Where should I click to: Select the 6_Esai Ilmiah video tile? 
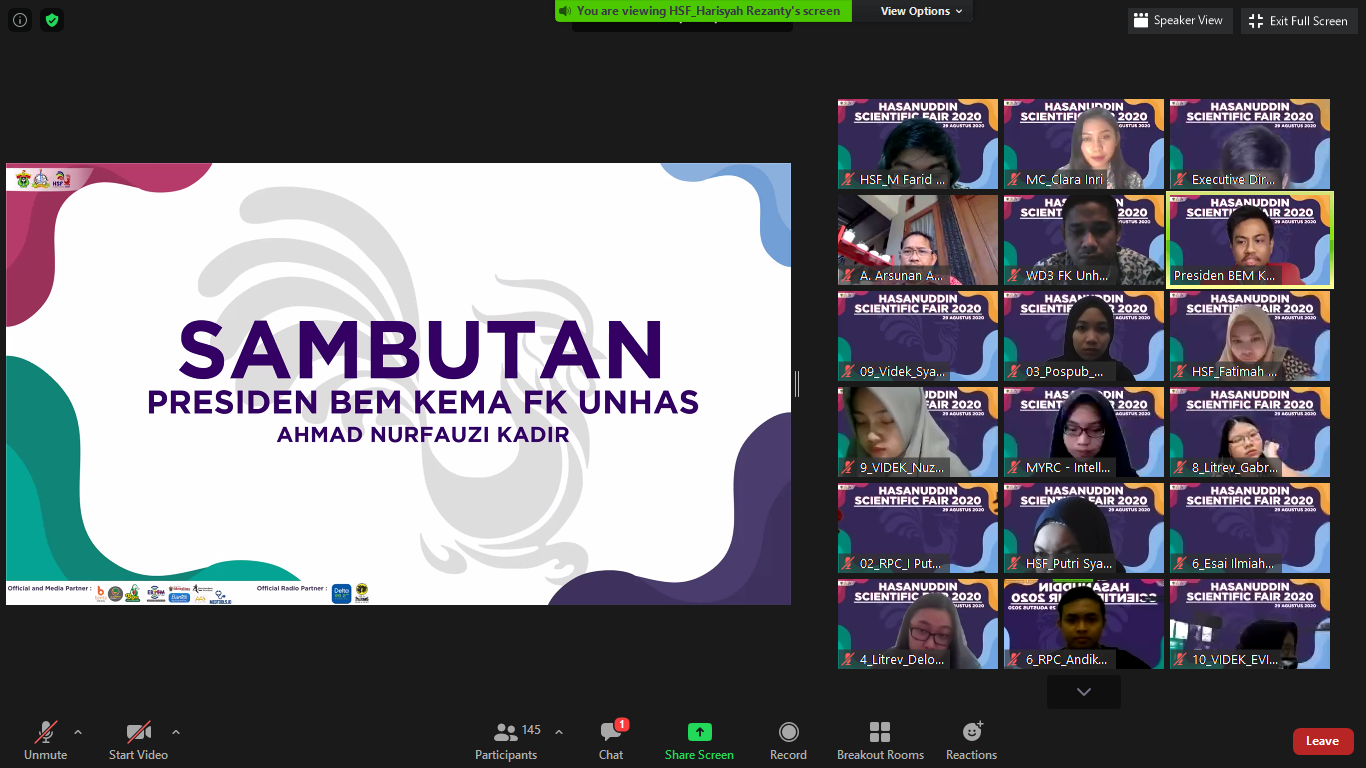pos(1250,528)
